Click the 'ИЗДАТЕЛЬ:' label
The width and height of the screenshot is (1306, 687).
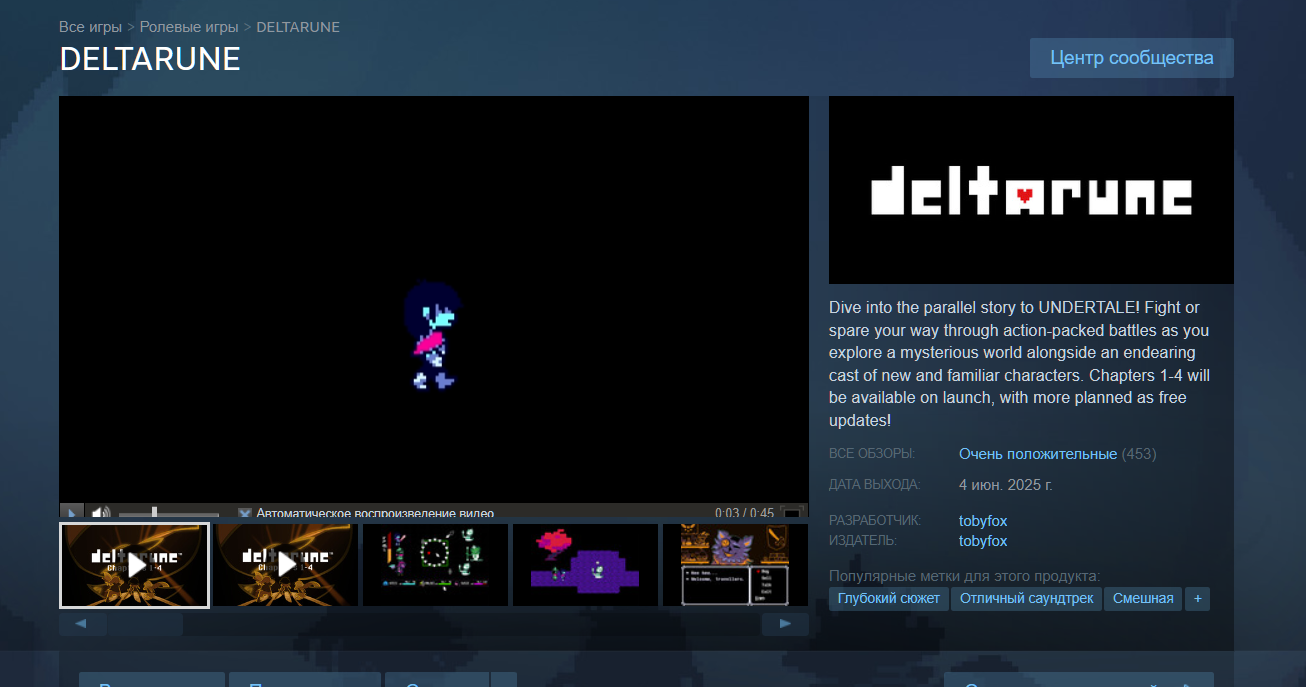click(863, 541)
